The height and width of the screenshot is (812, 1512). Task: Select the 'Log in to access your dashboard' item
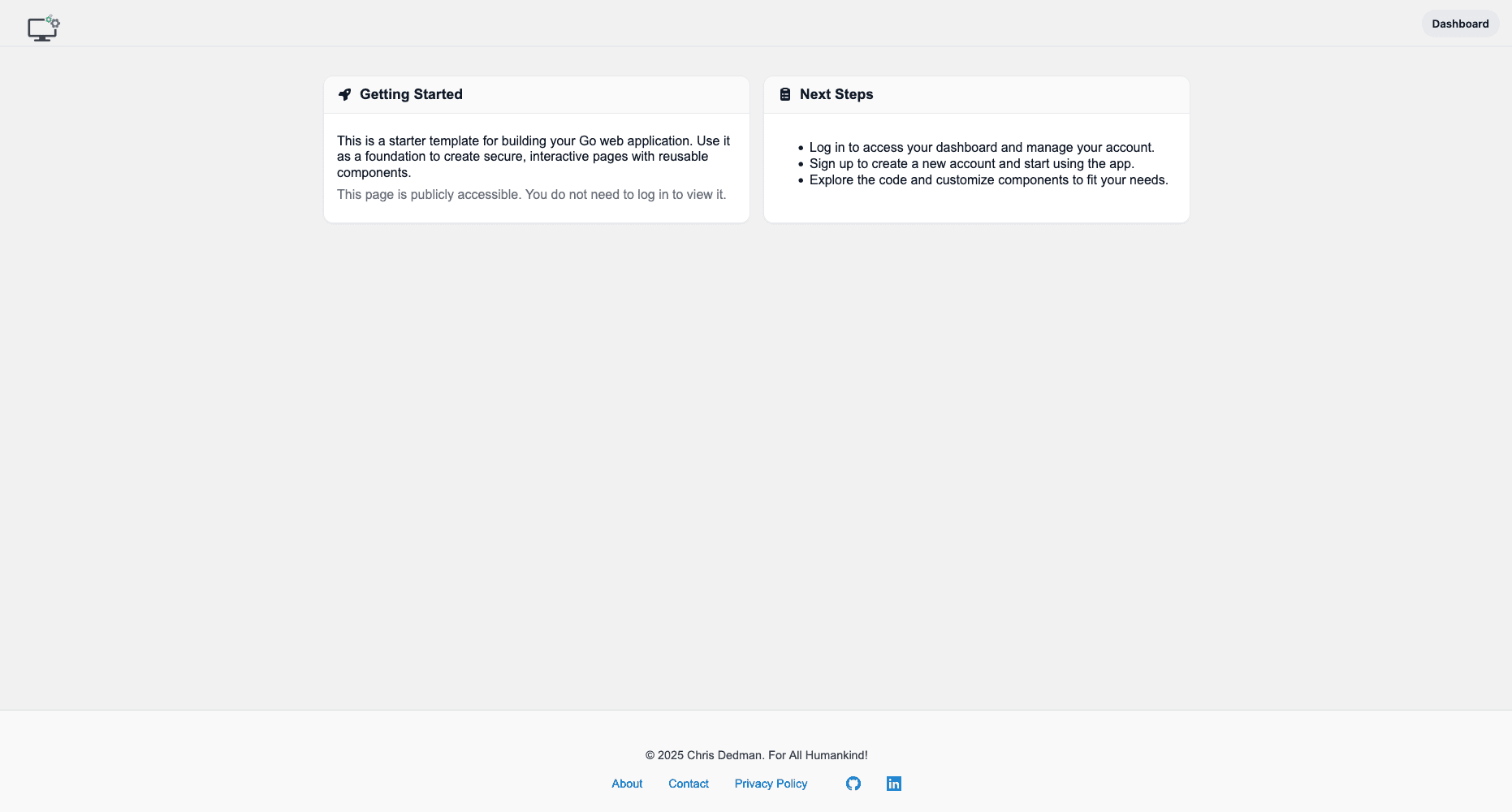coord(981,147)
